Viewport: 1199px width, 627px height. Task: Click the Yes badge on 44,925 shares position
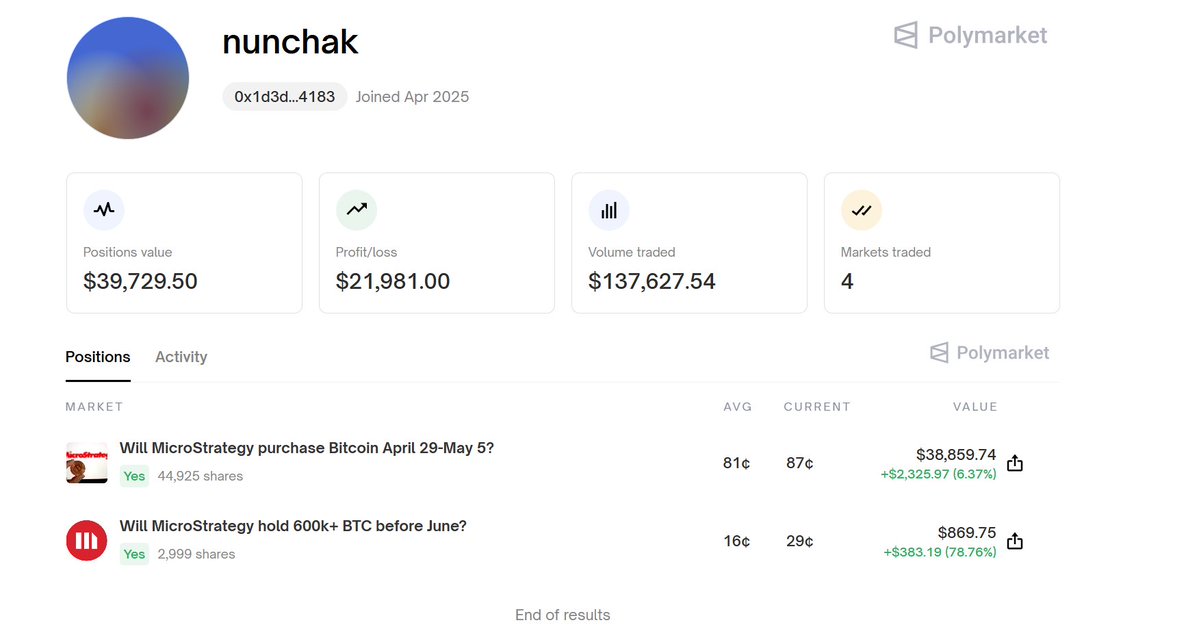click(135, 476)
